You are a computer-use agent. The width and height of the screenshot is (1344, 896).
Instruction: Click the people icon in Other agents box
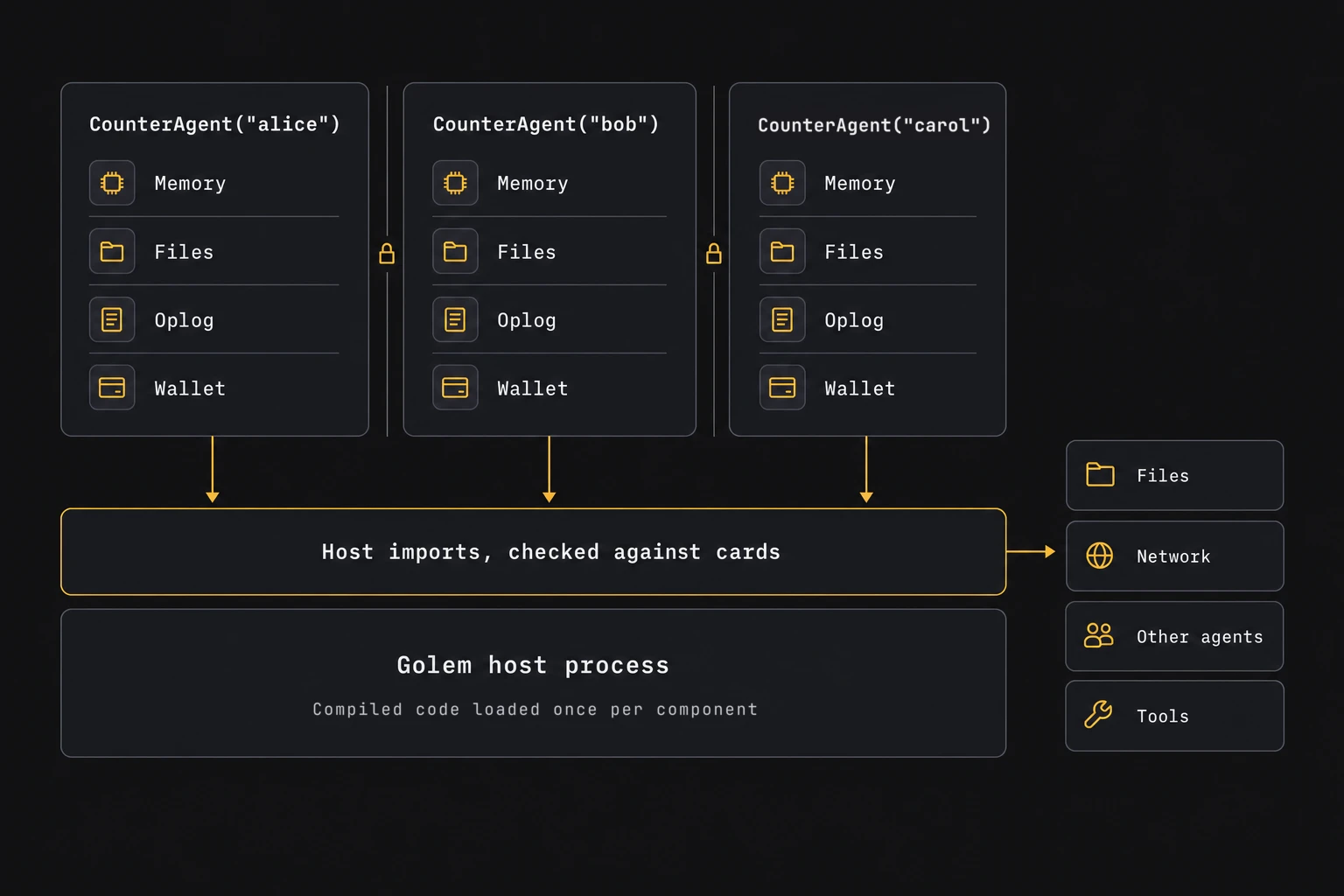point(1099,635)
